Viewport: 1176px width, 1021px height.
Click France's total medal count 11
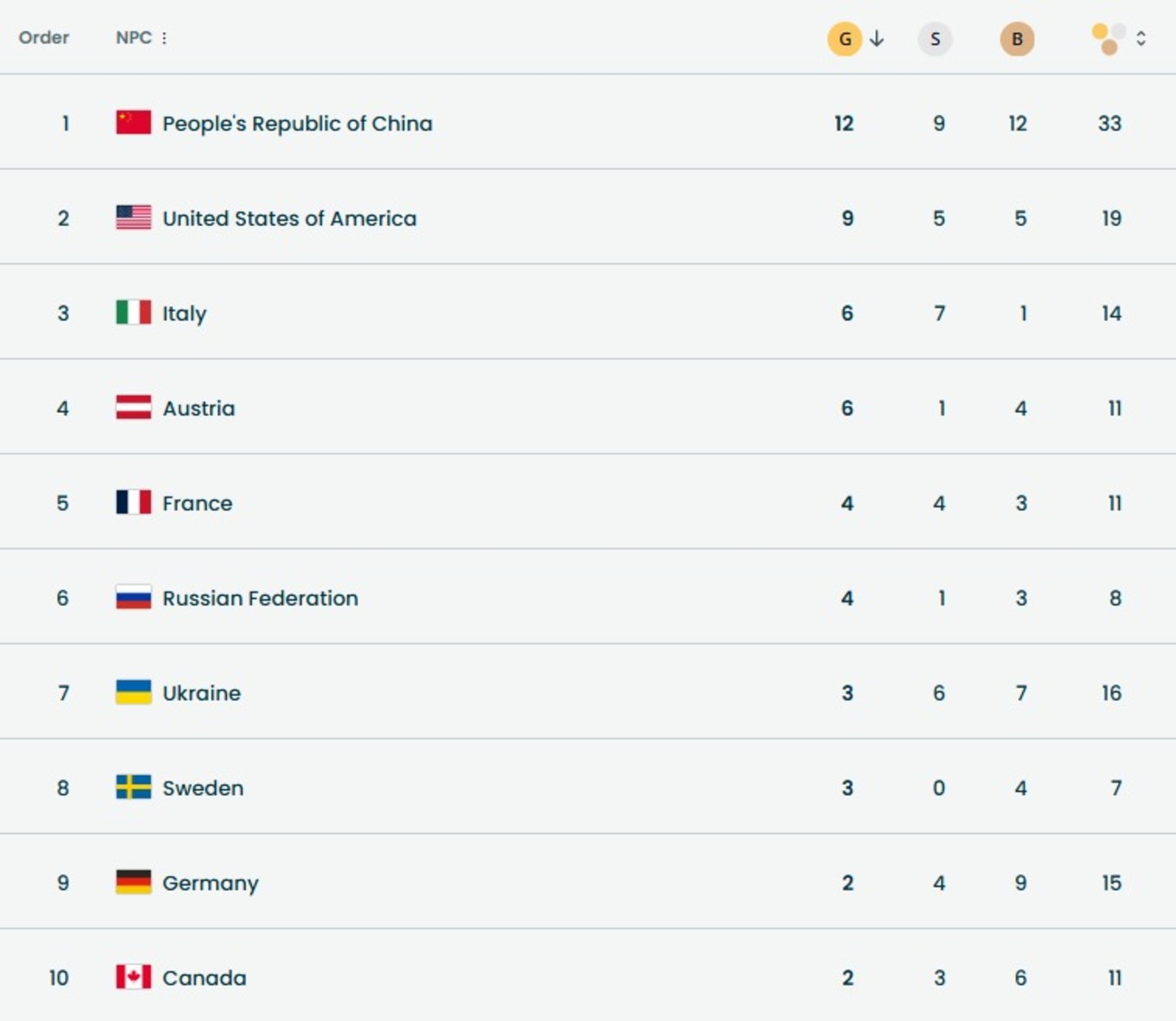pyautogui.click(x=1115, y=503)
